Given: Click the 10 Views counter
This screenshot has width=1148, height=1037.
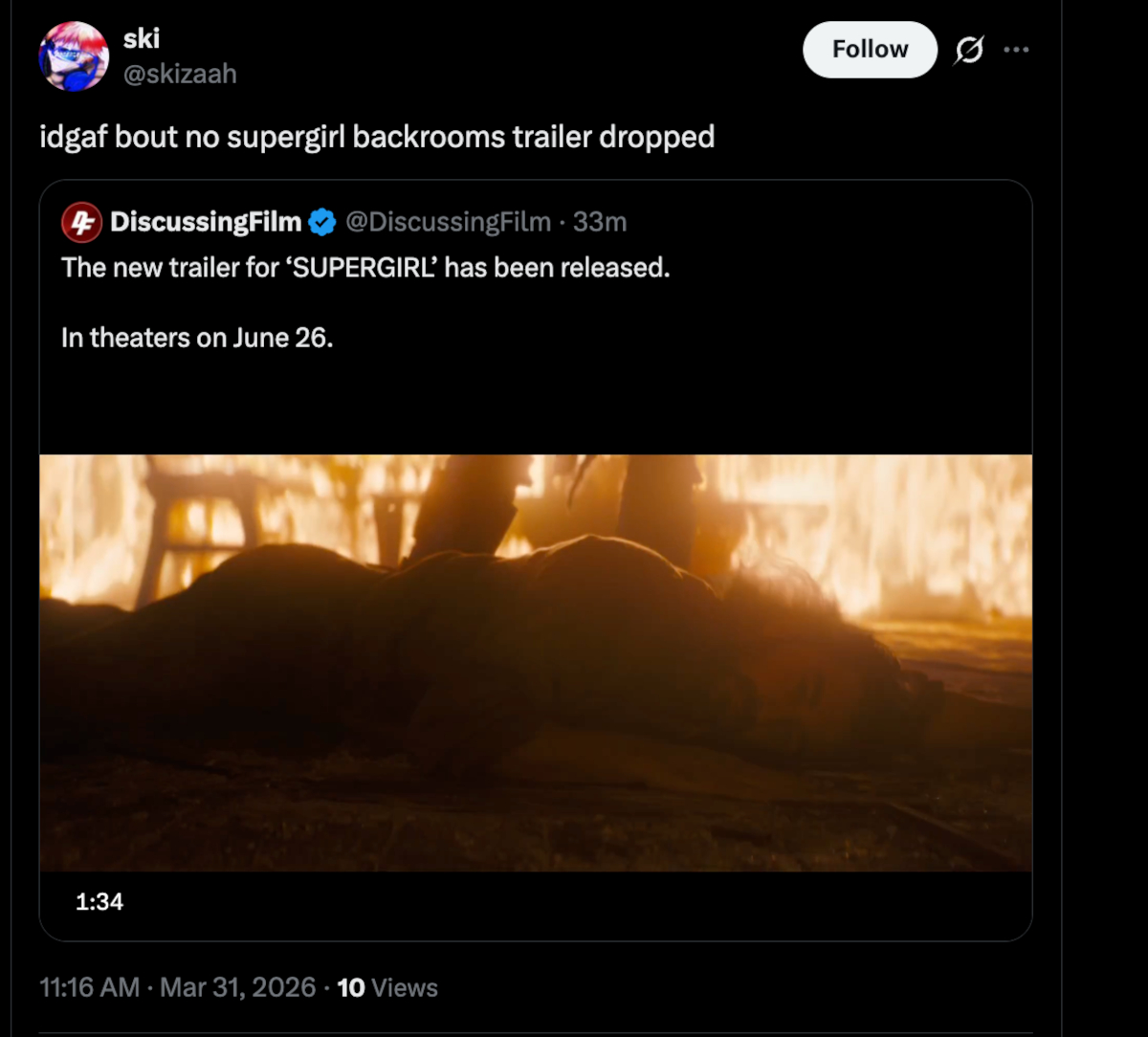Looking at the screenshot, I should click(387, 987).
